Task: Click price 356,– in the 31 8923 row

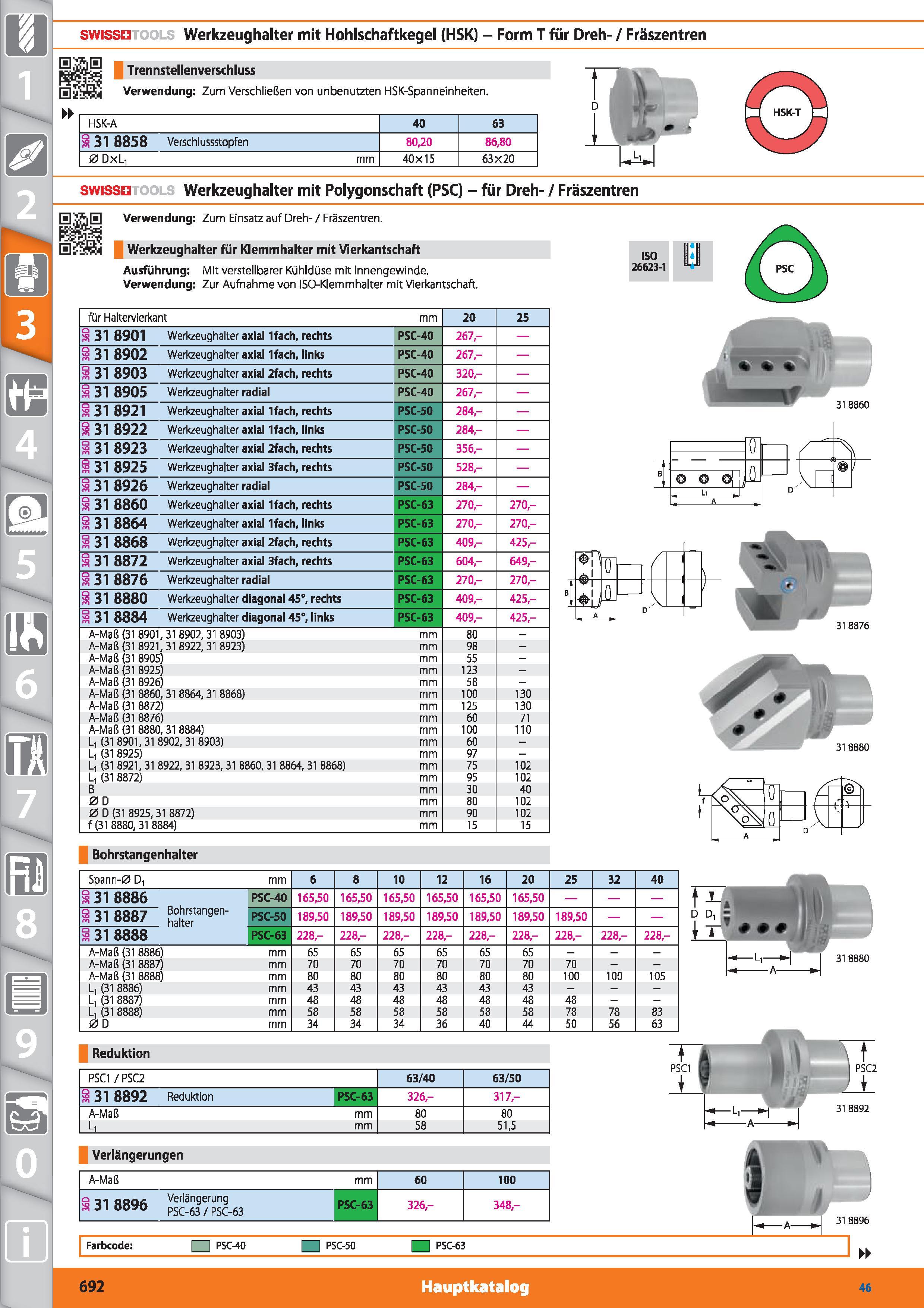Action: tap(469, 449)
